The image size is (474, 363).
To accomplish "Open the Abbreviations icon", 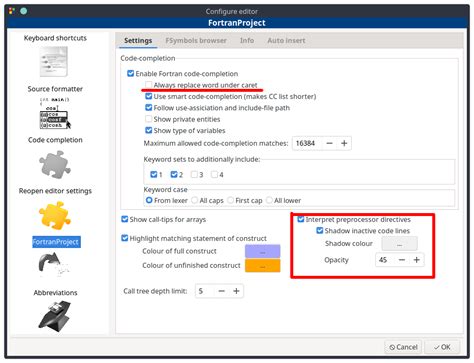I will pyautogui.click(x=55, y=316).
